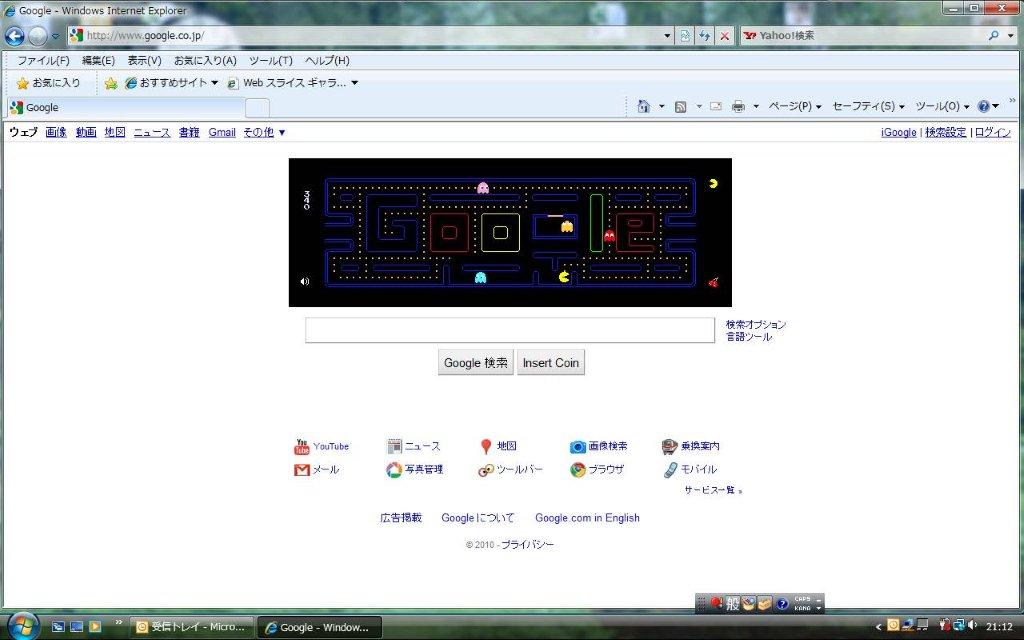Screen dimensions: 1024x640
Task: Open the ページ(P) dropdown
Action: point(795,106)
